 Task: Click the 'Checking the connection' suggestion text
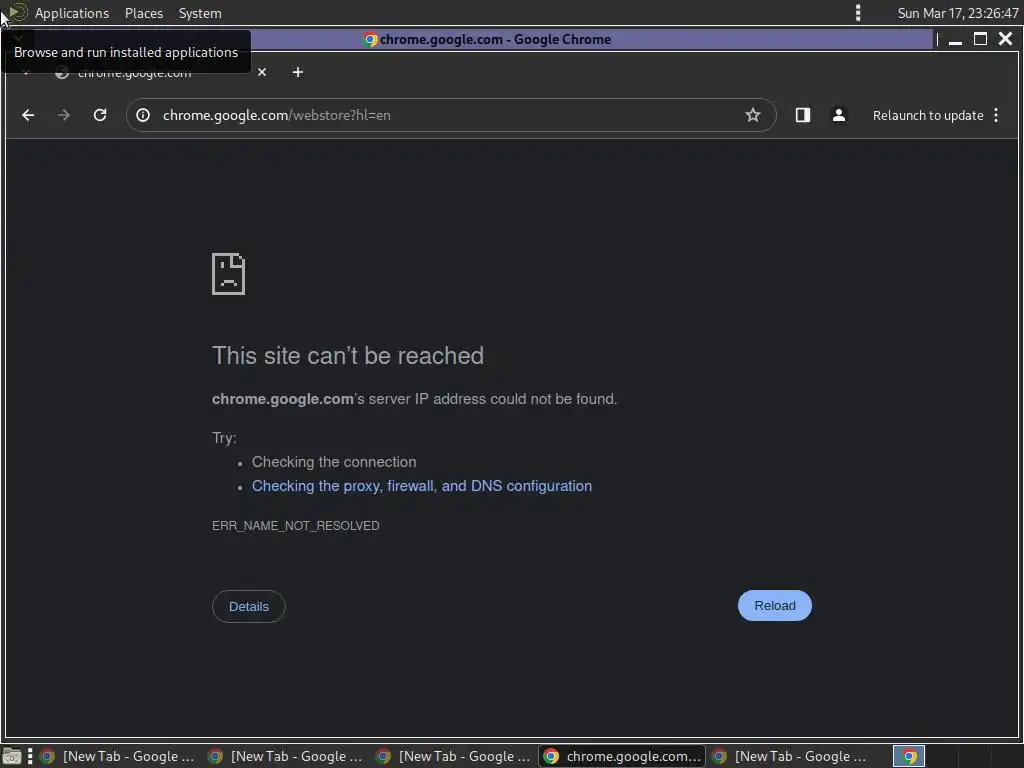tap(334, 462)
